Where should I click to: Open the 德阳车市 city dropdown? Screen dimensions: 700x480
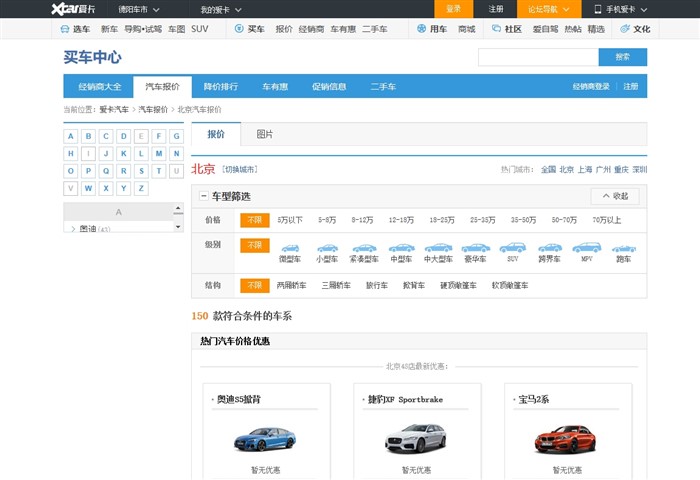[x=139, y=9]
